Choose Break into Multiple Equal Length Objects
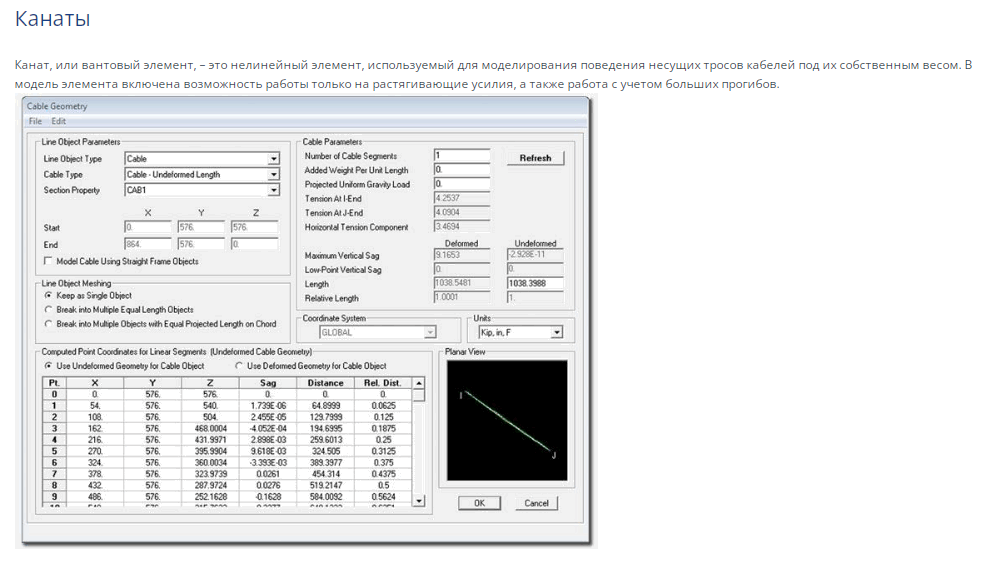 pos(48,310)
